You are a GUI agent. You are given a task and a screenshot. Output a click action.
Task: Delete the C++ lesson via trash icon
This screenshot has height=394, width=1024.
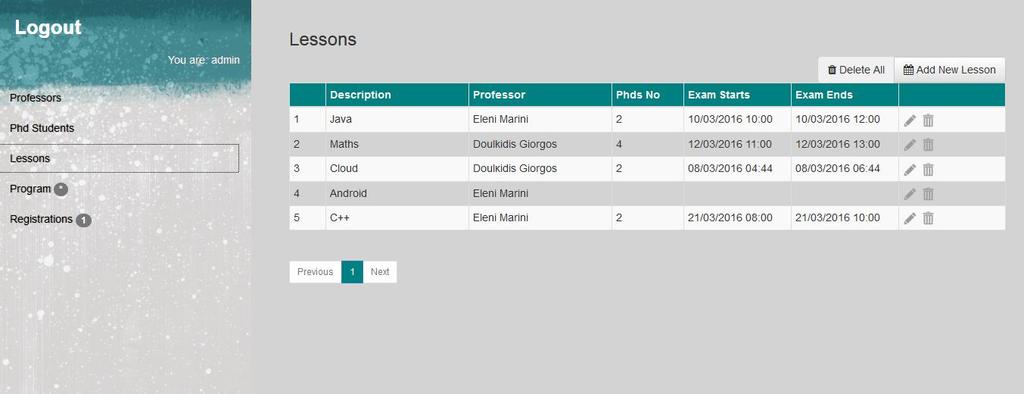coord(928,218)
